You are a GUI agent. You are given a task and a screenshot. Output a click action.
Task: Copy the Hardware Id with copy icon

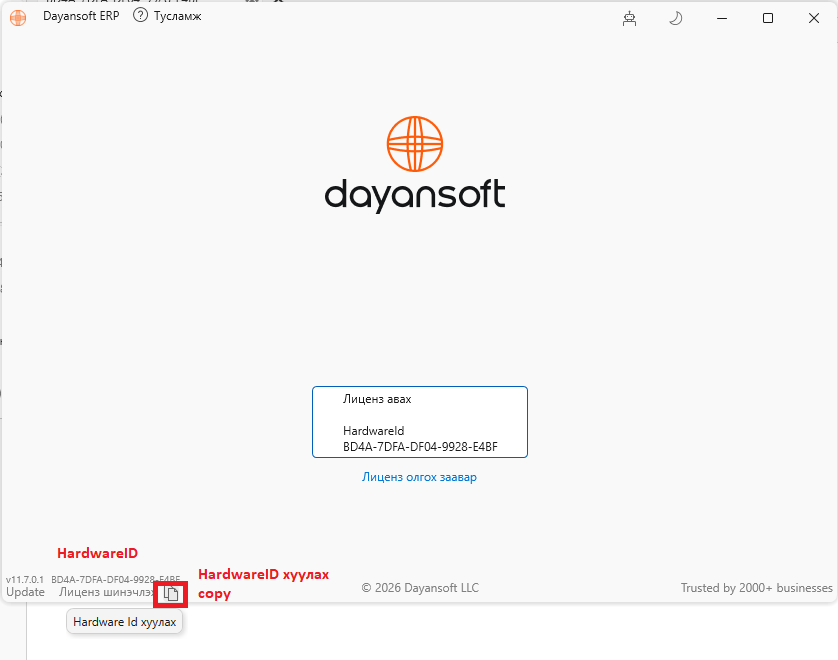click(x=170, y=594)
